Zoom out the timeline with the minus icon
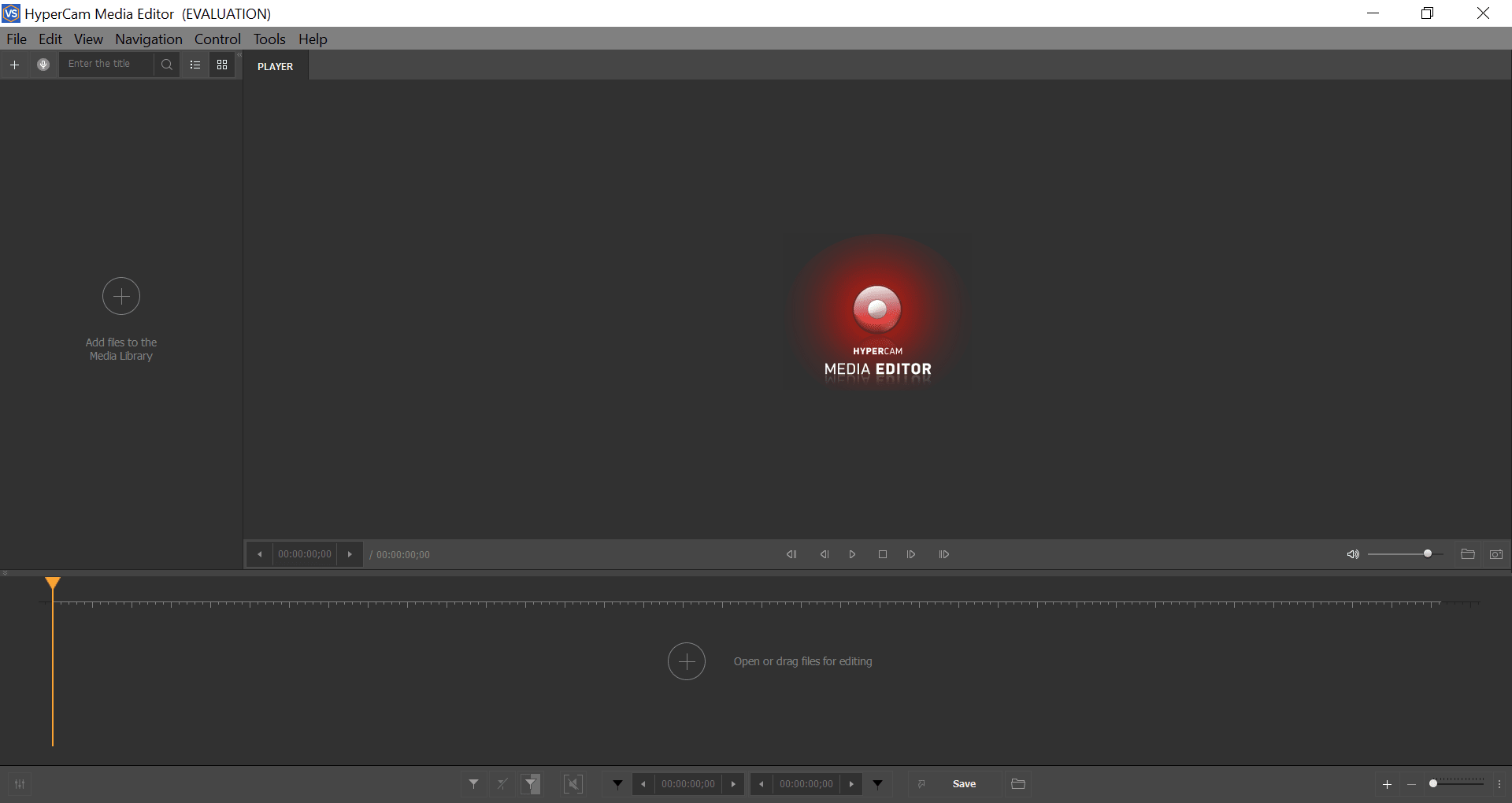Image resolution: width=1512 pixels, height=803 pixels. (x=1411, y=784)
